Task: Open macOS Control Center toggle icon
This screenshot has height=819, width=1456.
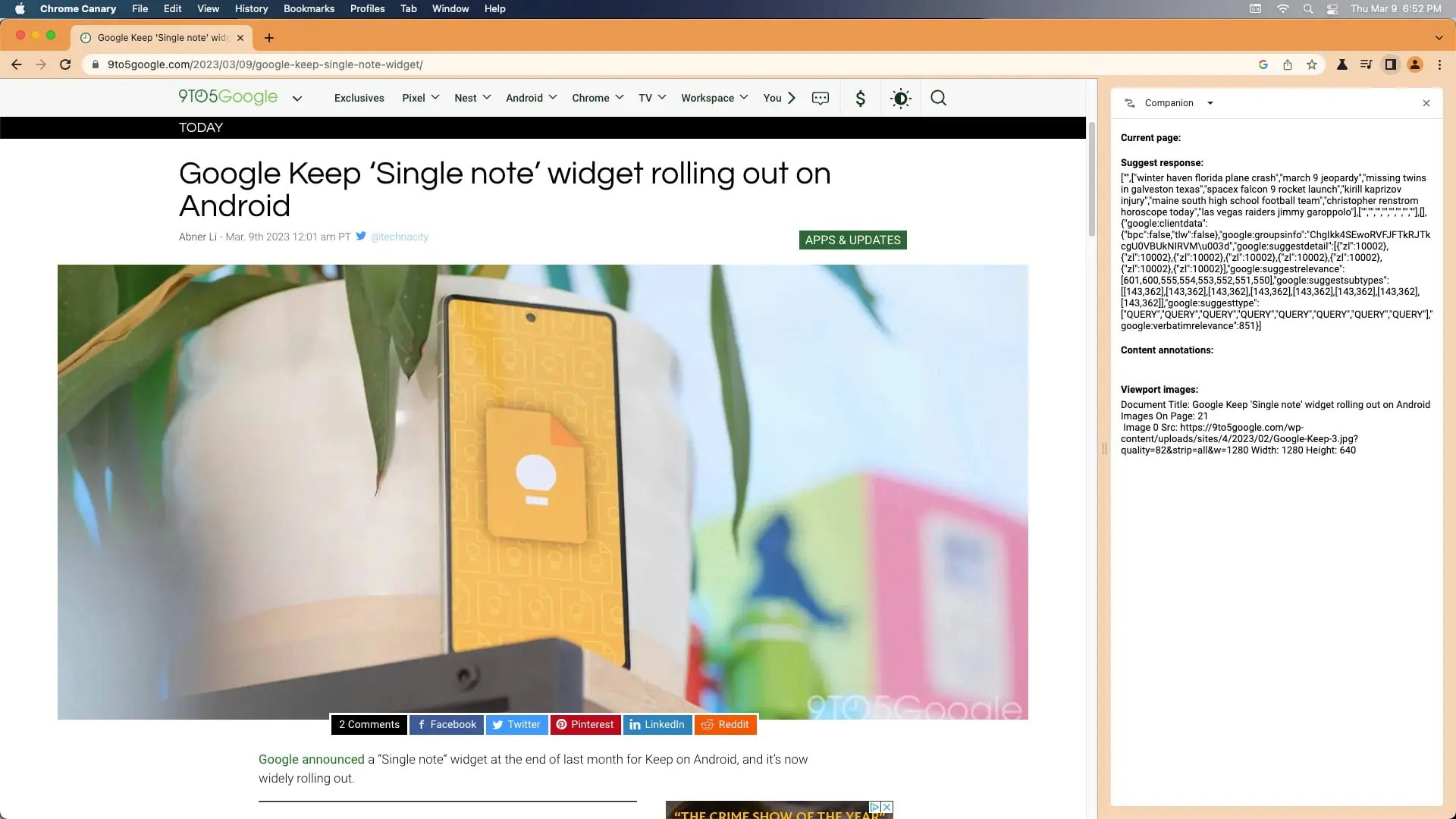Action: [x=1332, y=9]
